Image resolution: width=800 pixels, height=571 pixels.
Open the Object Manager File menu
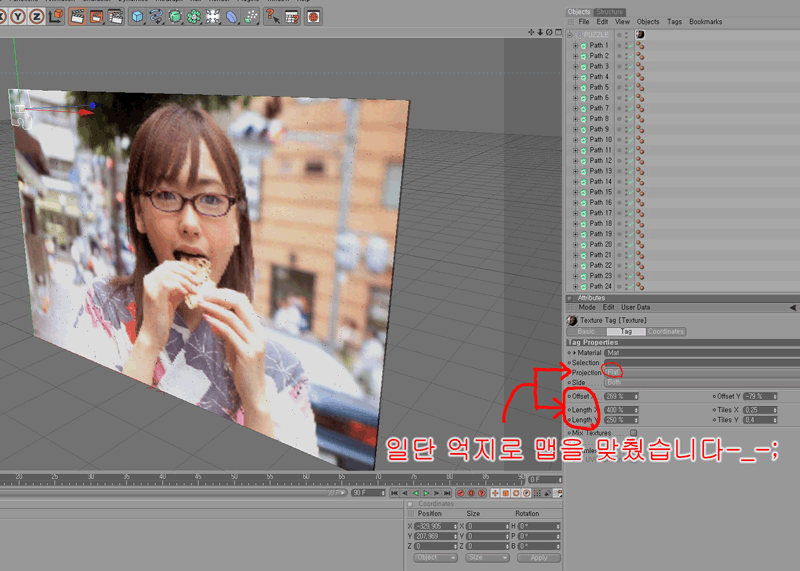pyautogui.click(x=584, y=21)
